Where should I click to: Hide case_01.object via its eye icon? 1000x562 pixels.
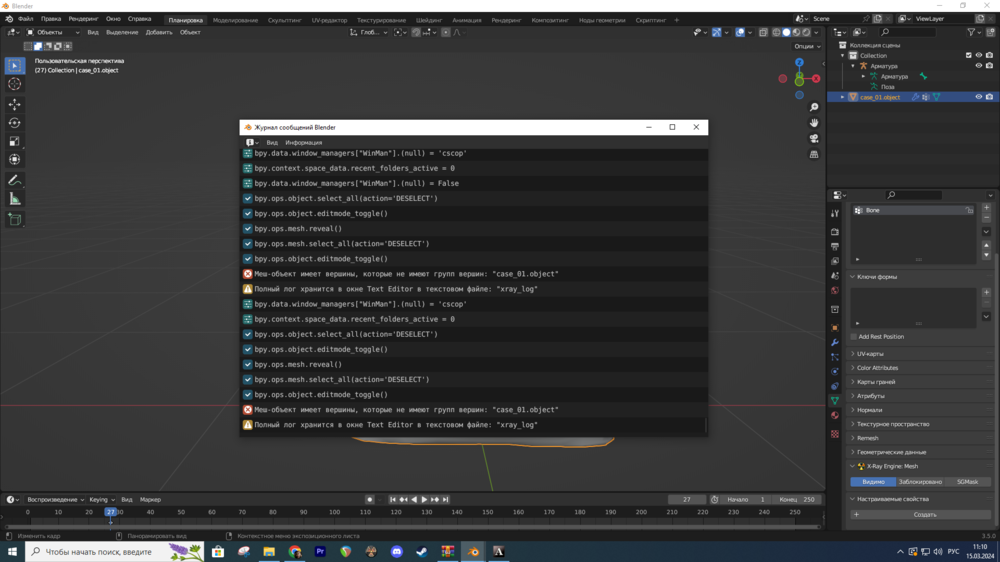(x=978, y=97)
